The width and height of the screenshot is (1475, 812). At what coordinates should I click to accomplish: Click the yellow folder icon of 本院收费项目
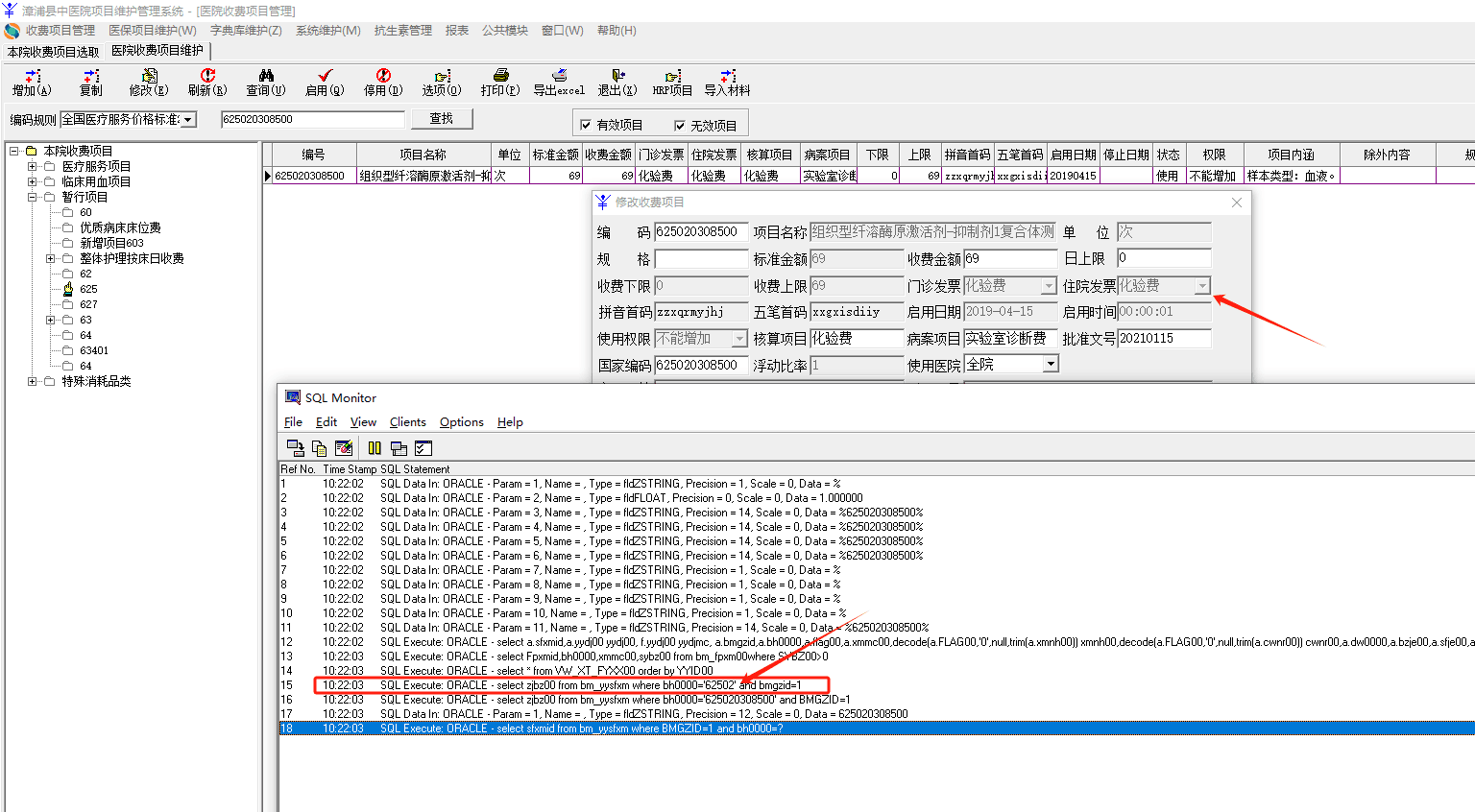pyautogui.click(x=32, y=151)
